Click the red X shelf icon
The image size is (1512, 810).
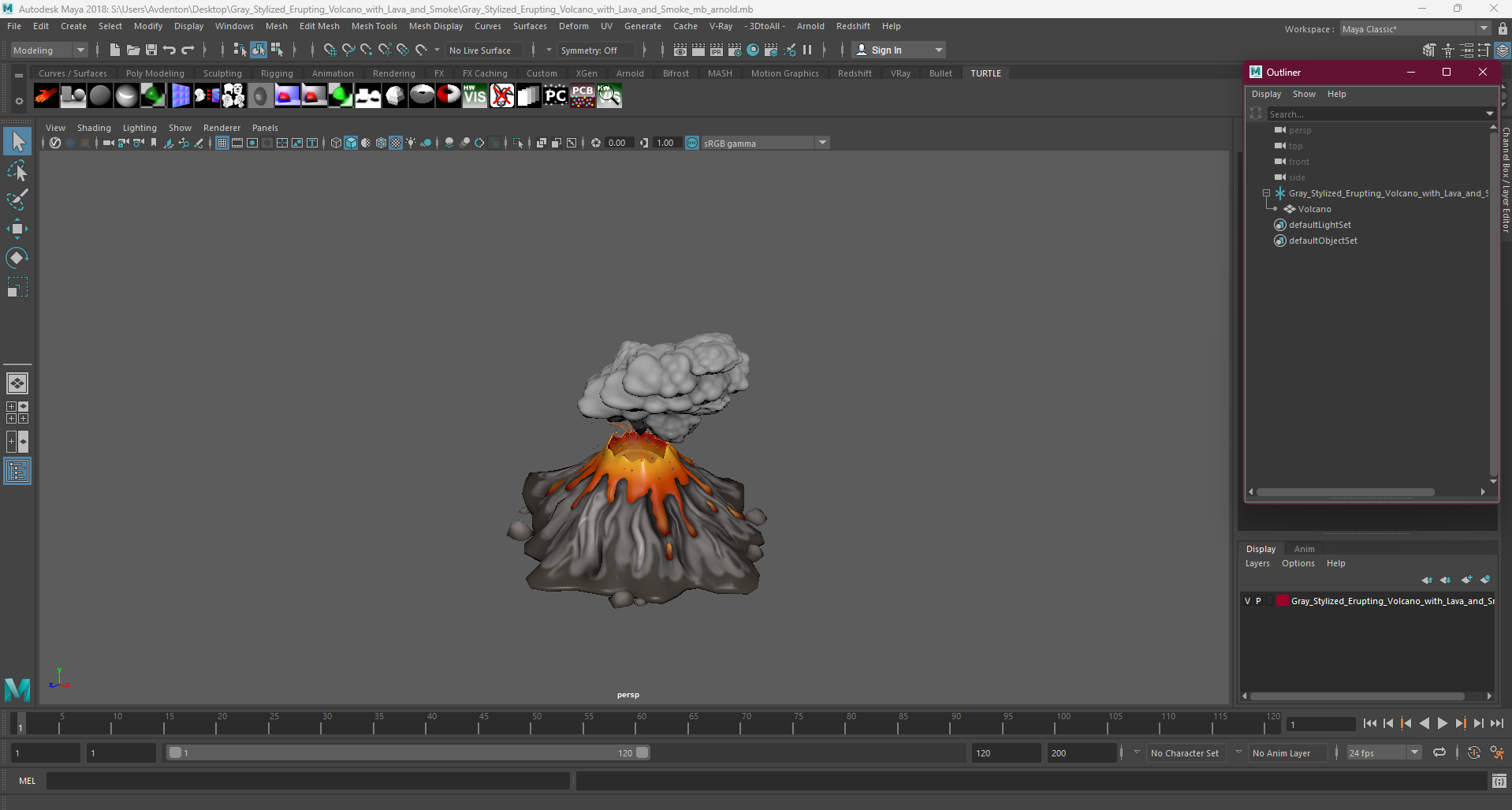502,96
